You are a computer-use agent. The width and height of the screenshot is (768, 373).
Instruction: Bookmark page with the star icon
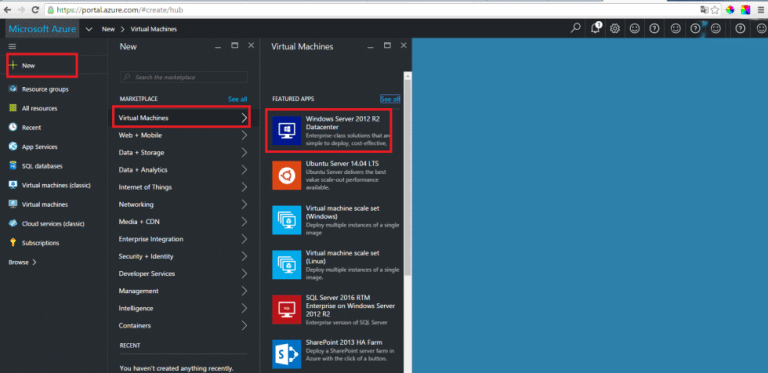tap(715, 10)
